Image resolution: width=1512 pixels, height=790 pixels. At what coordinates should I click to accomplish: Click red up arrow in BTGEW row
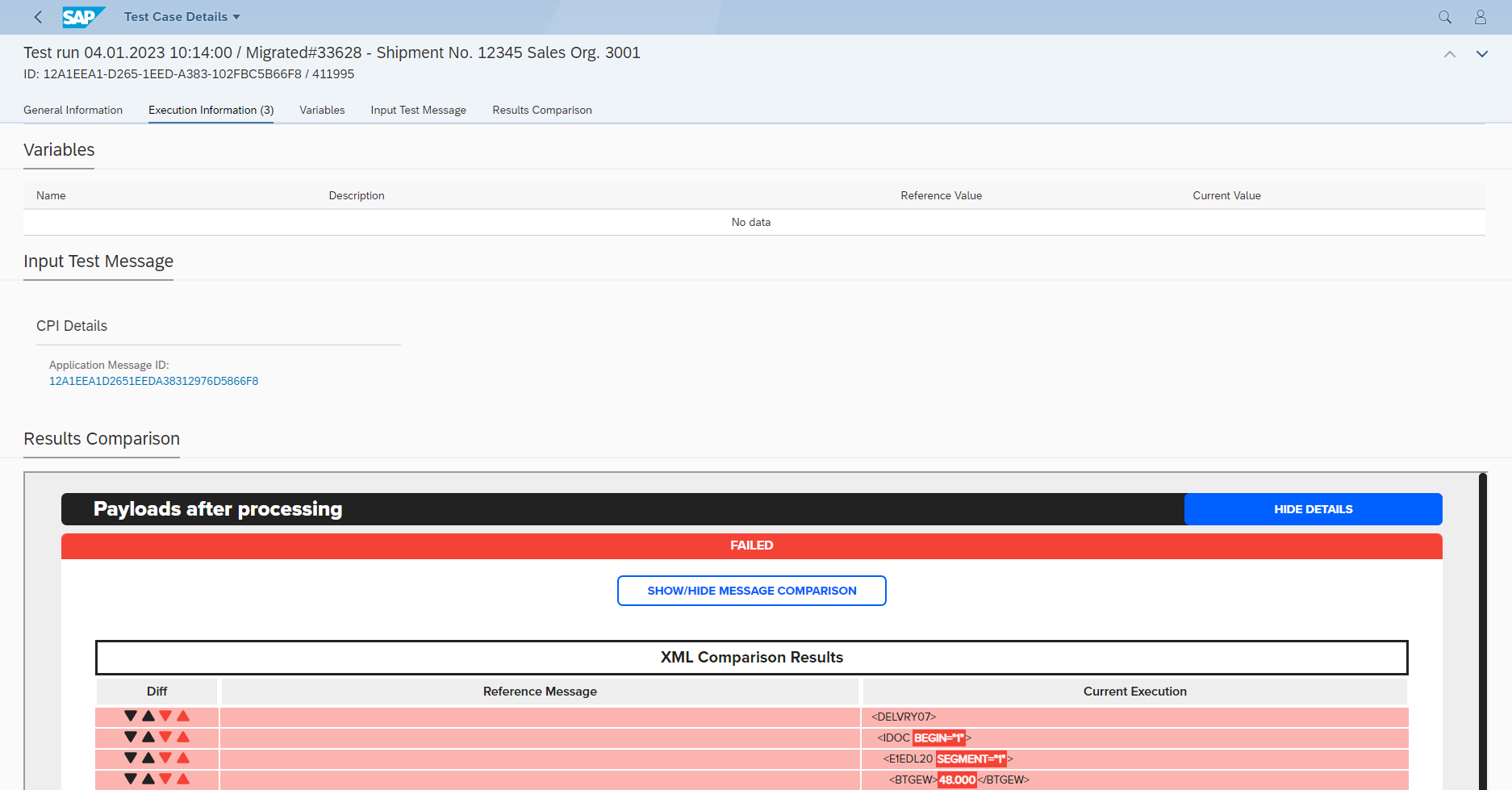tap(183, 779)
